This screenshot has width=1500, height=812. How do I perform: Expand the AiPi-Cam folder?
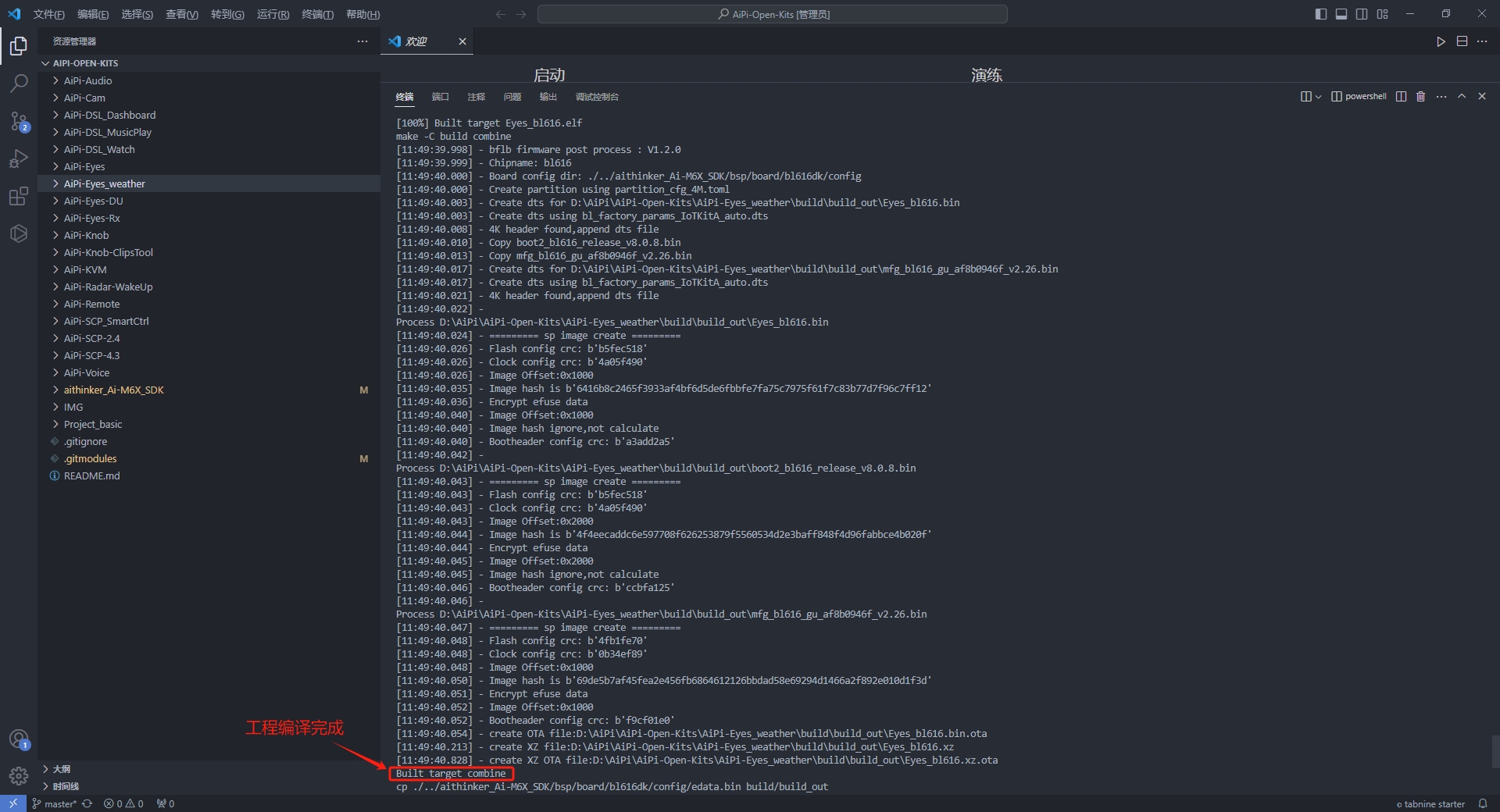(x=209, y=98)
